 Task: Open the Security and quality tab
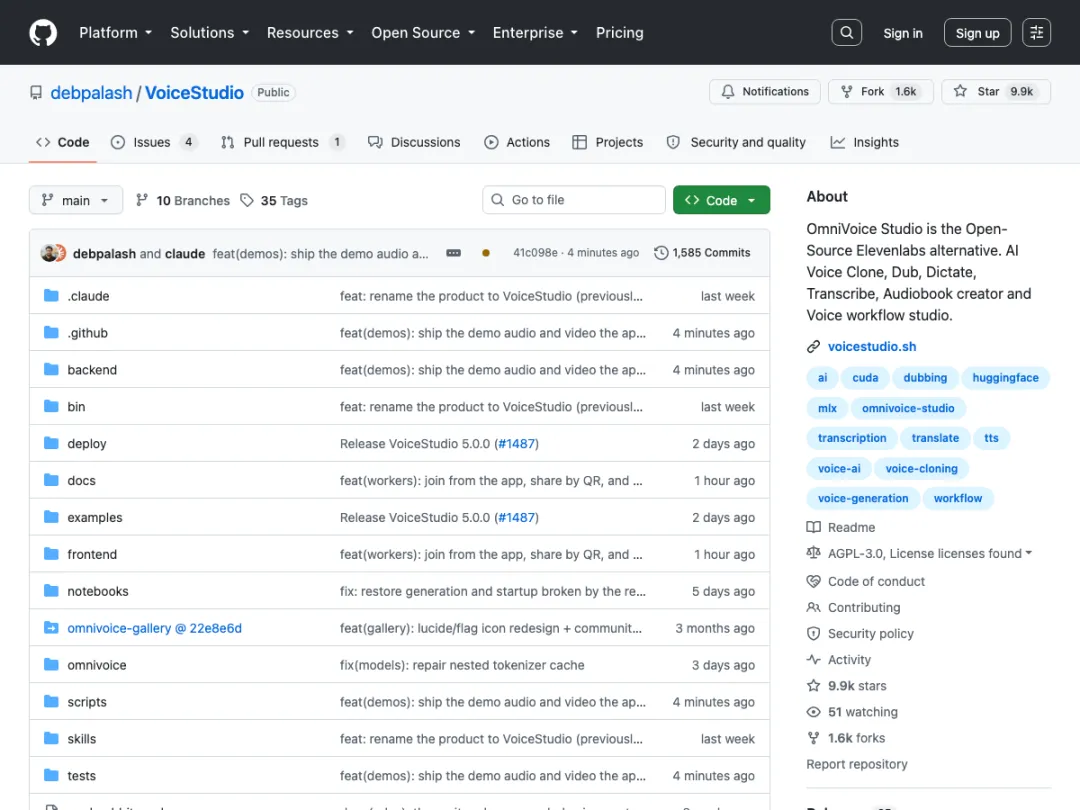click(736, 142)
